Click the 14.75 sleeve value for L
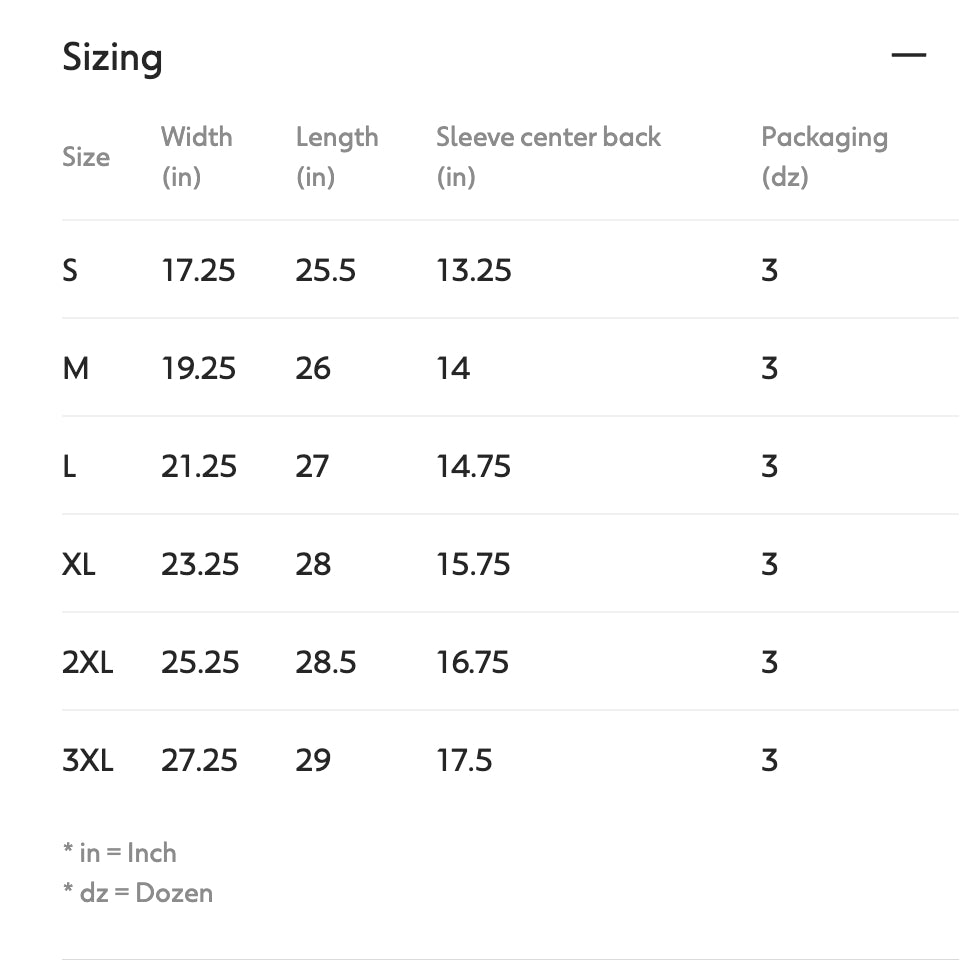 pos(474,466)
